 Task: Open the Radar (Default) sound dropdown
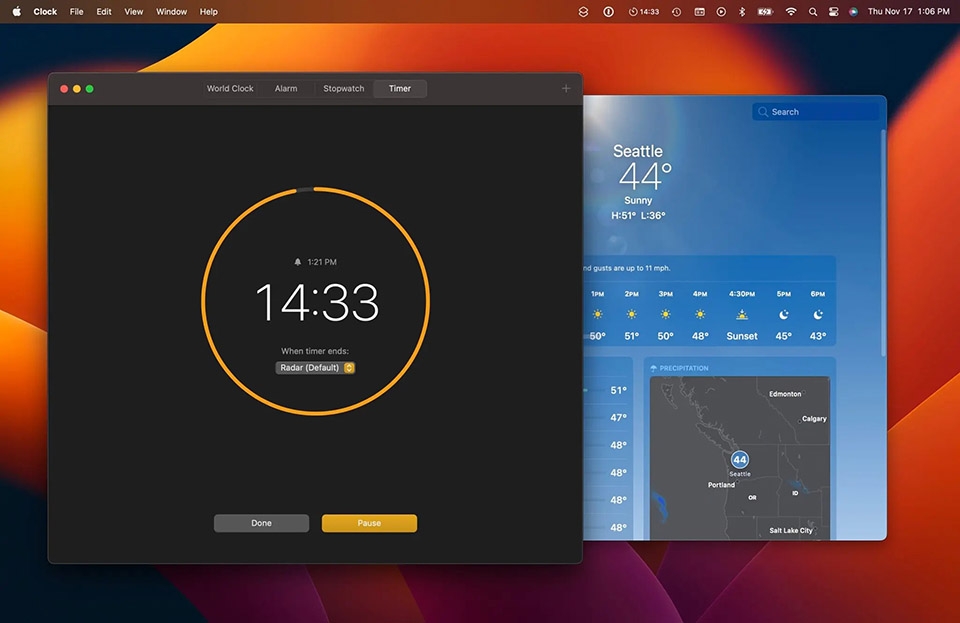coord(315,367)
